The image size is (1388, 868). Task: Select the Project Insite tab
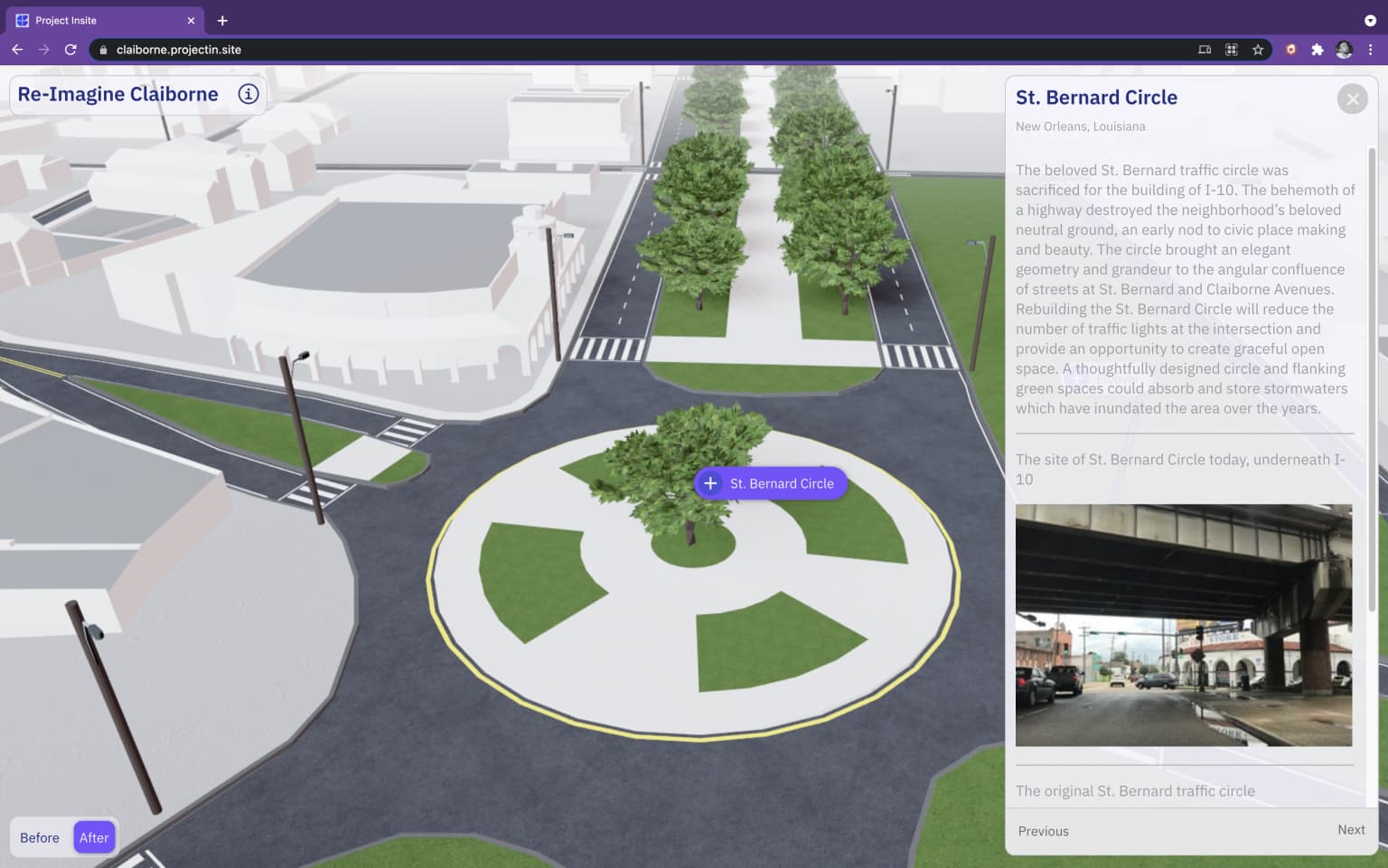[104, 20]
